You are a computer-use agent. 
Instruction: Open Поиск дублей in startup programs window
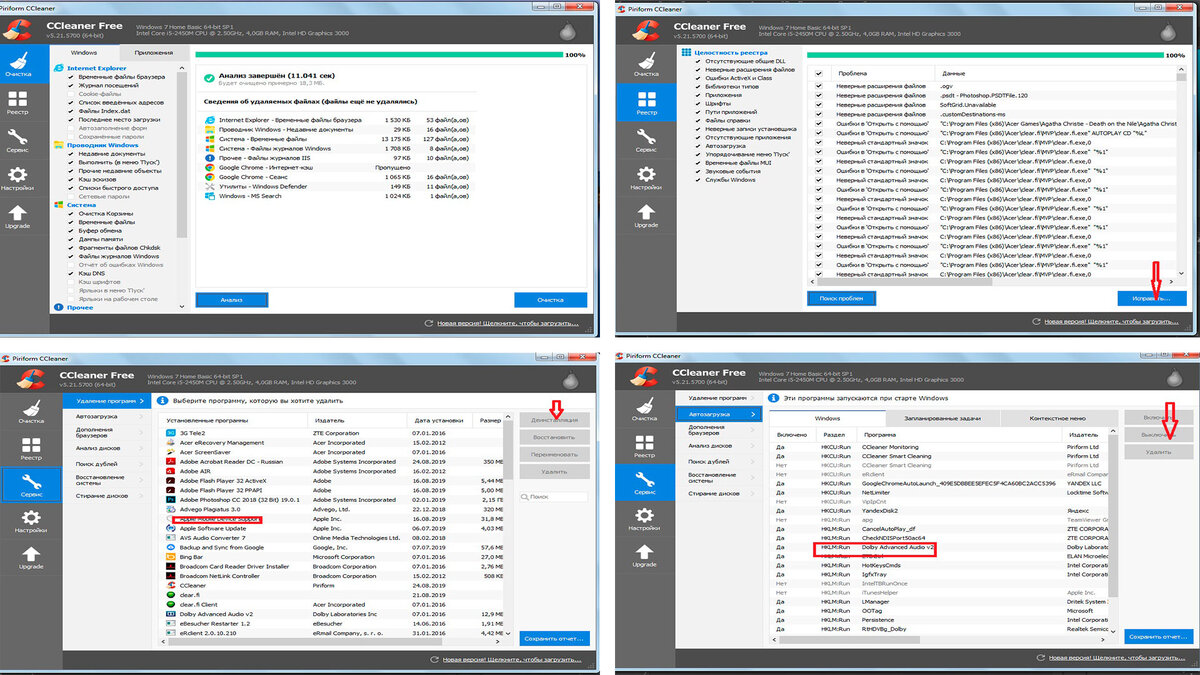(x=721, y=461)
